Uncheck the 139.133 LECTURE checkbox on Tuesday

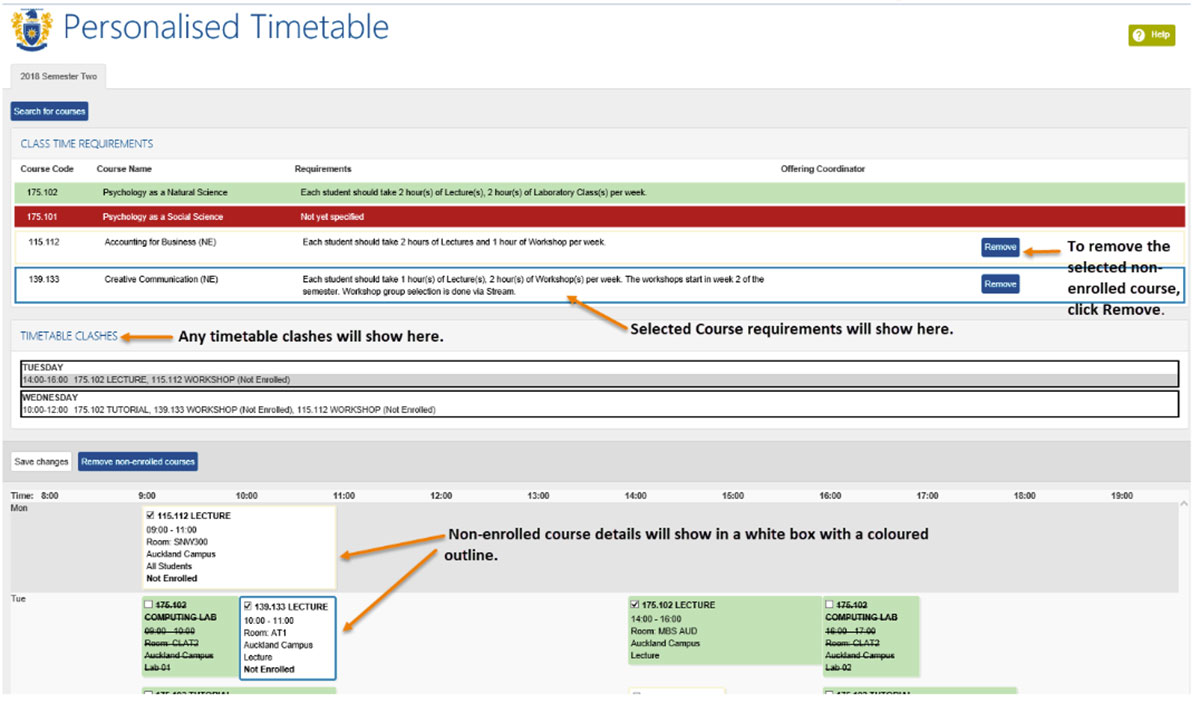[248, 606]
